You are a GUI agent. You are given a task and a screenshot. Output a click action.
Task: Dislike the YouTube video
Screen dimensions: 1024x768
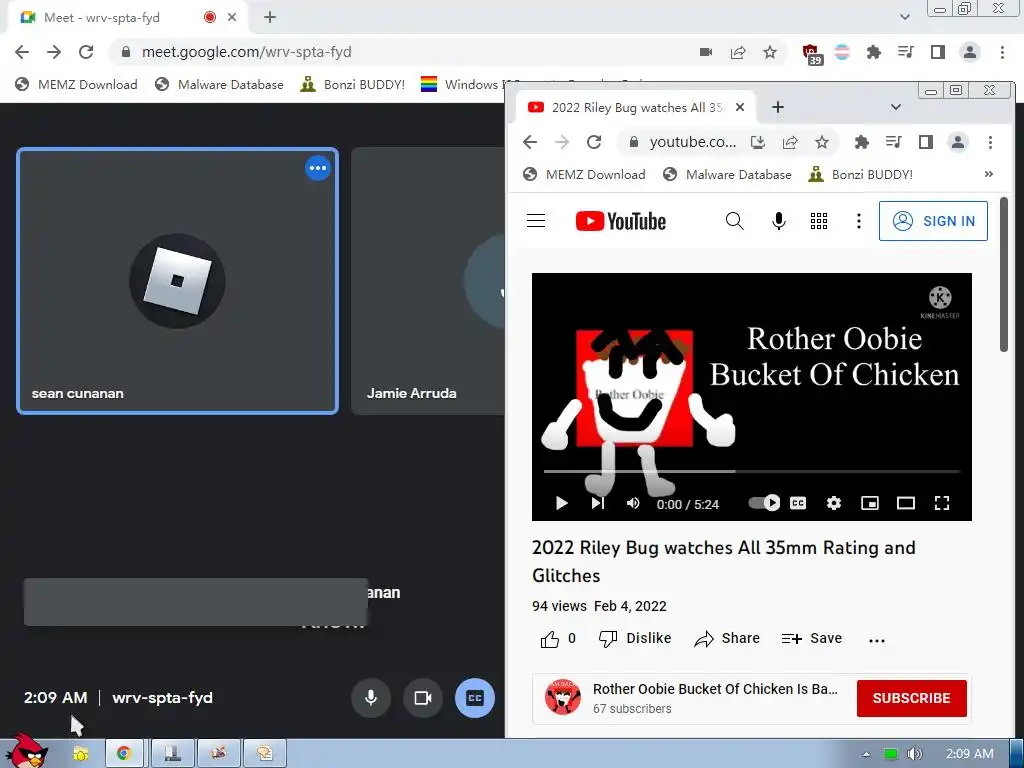(x=635, y=639)
